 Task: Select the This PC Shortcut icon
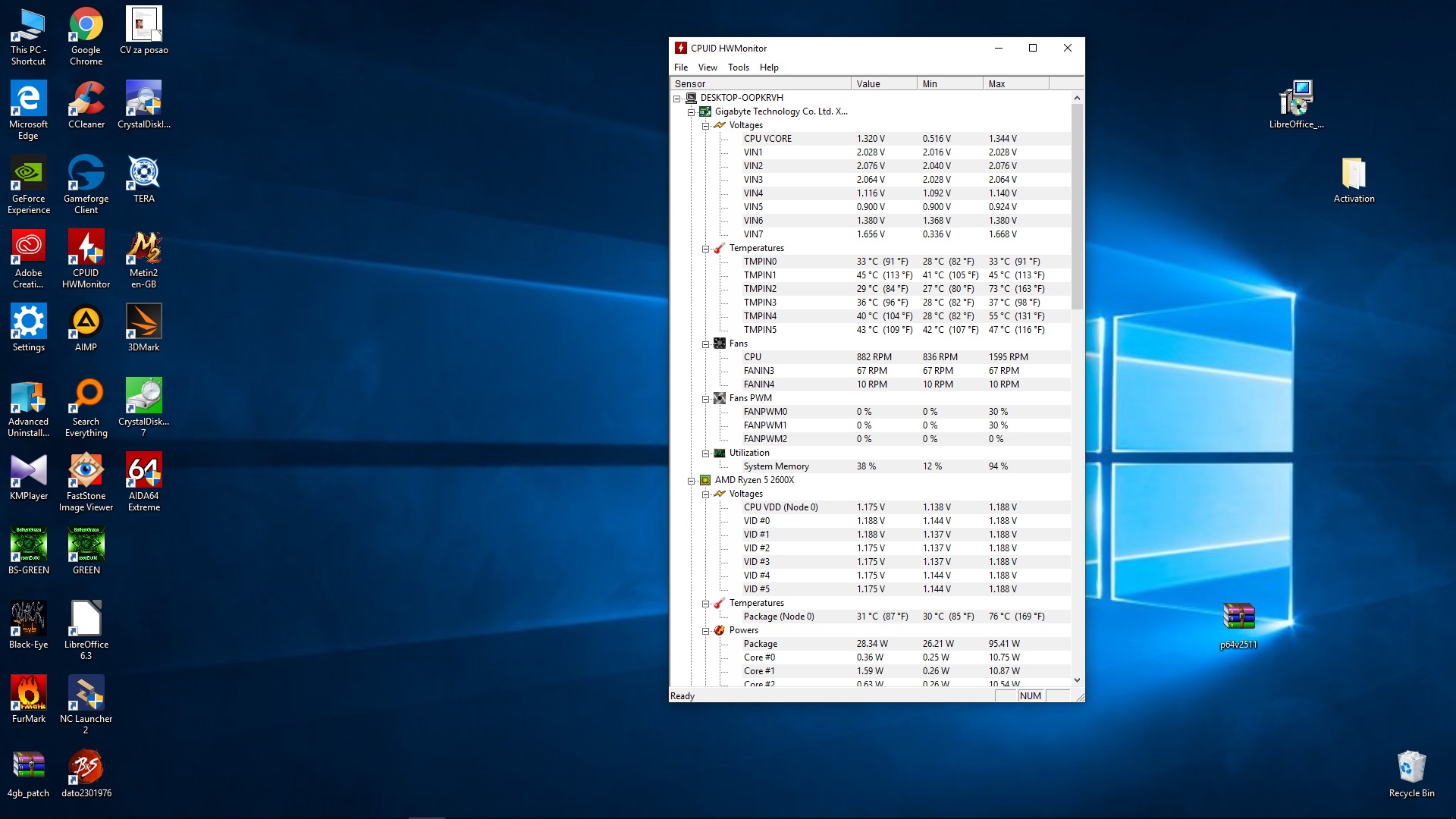point(28,36)
